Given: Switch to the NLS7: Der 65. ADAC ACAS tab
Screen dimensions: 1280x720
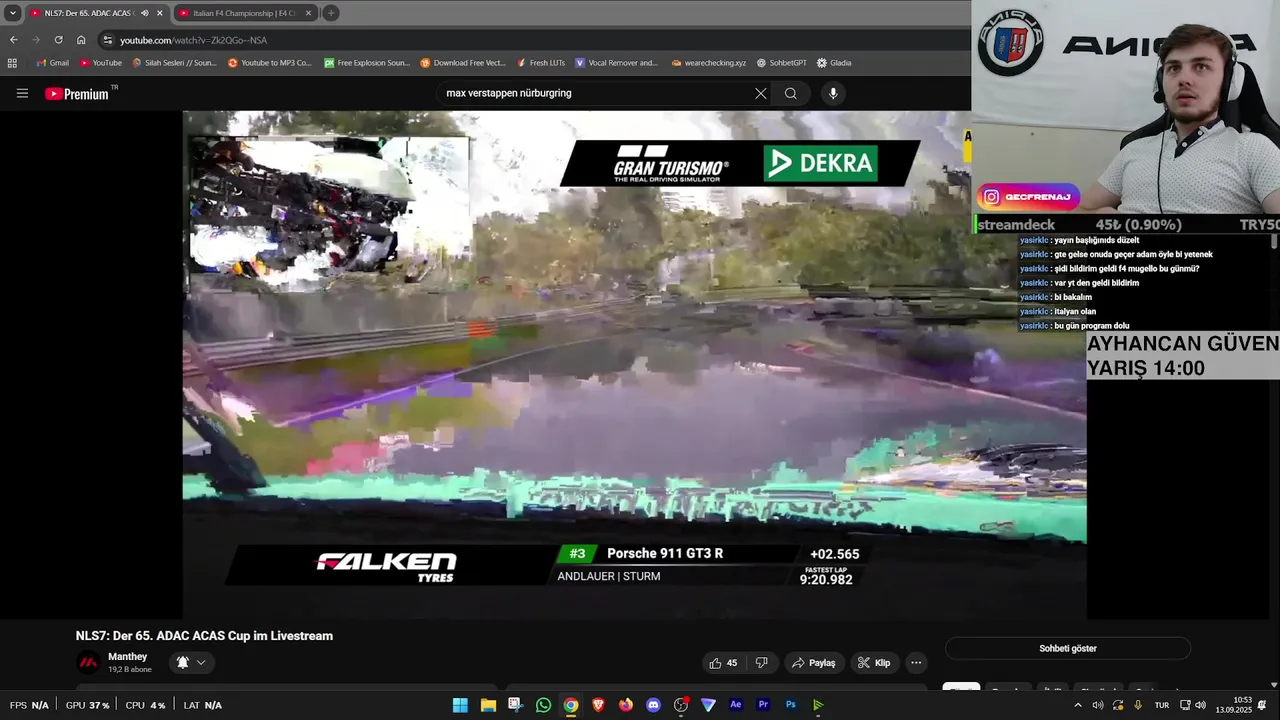Looking at the screenshot, I should 87,13.
